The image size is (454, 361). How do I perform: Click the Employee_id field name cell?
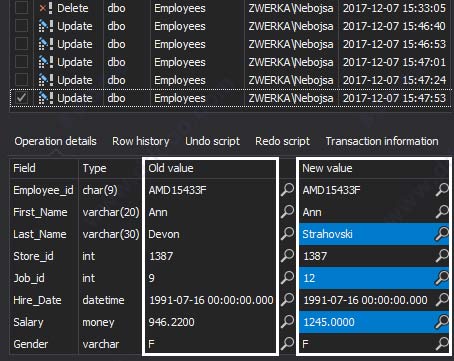click(44, 190)
